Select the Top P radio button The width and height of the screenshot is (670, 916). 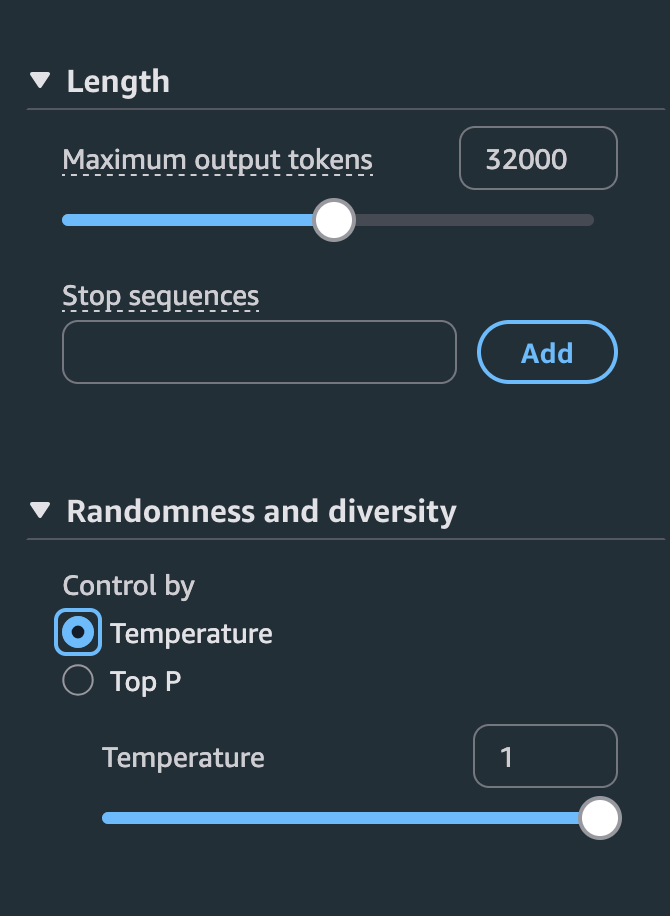click(78, 681)
